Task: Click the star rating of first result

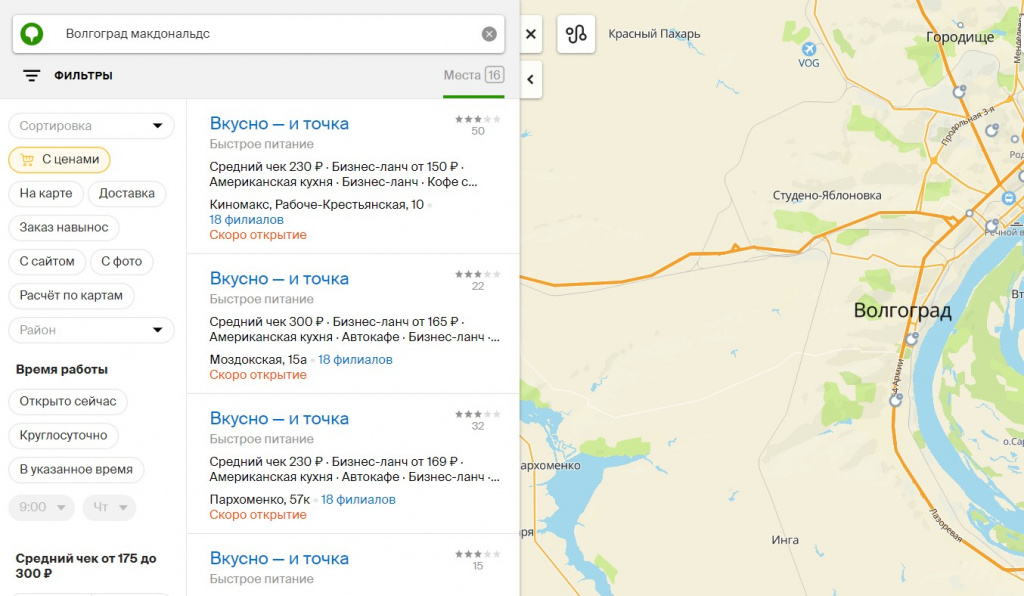Action: point(477,119)
